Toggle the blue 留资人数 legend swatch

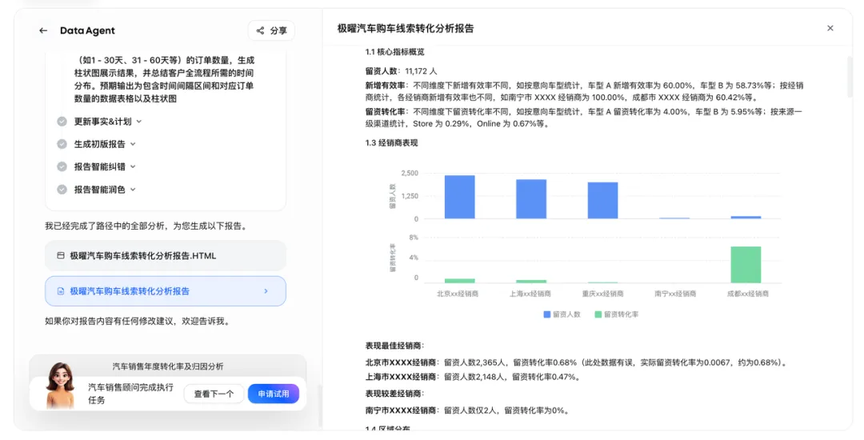547,314
